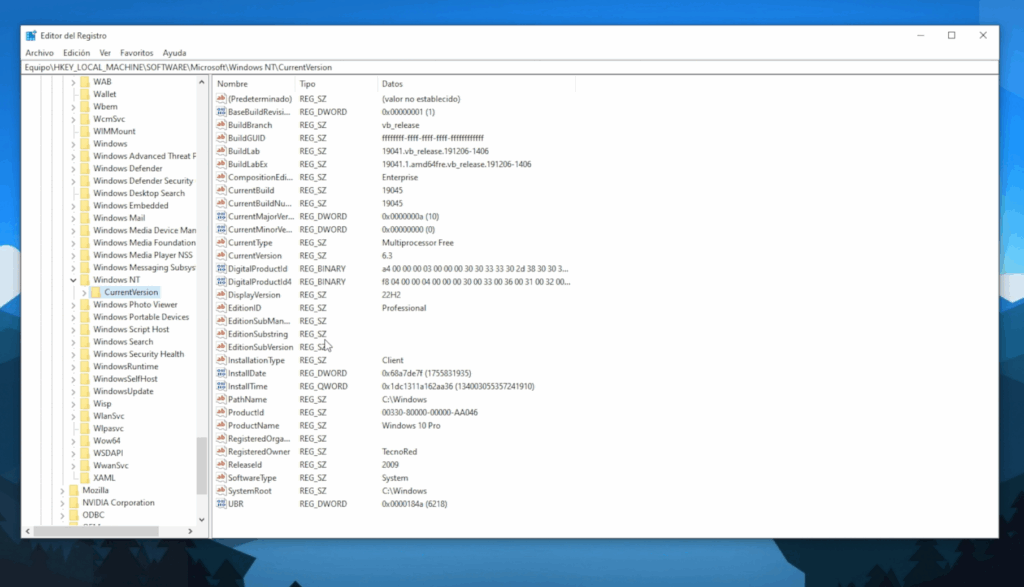The image size is (1024, 587).
Task: Click the NVIDIA Corporation folder icon
Action: coord(74,502)
